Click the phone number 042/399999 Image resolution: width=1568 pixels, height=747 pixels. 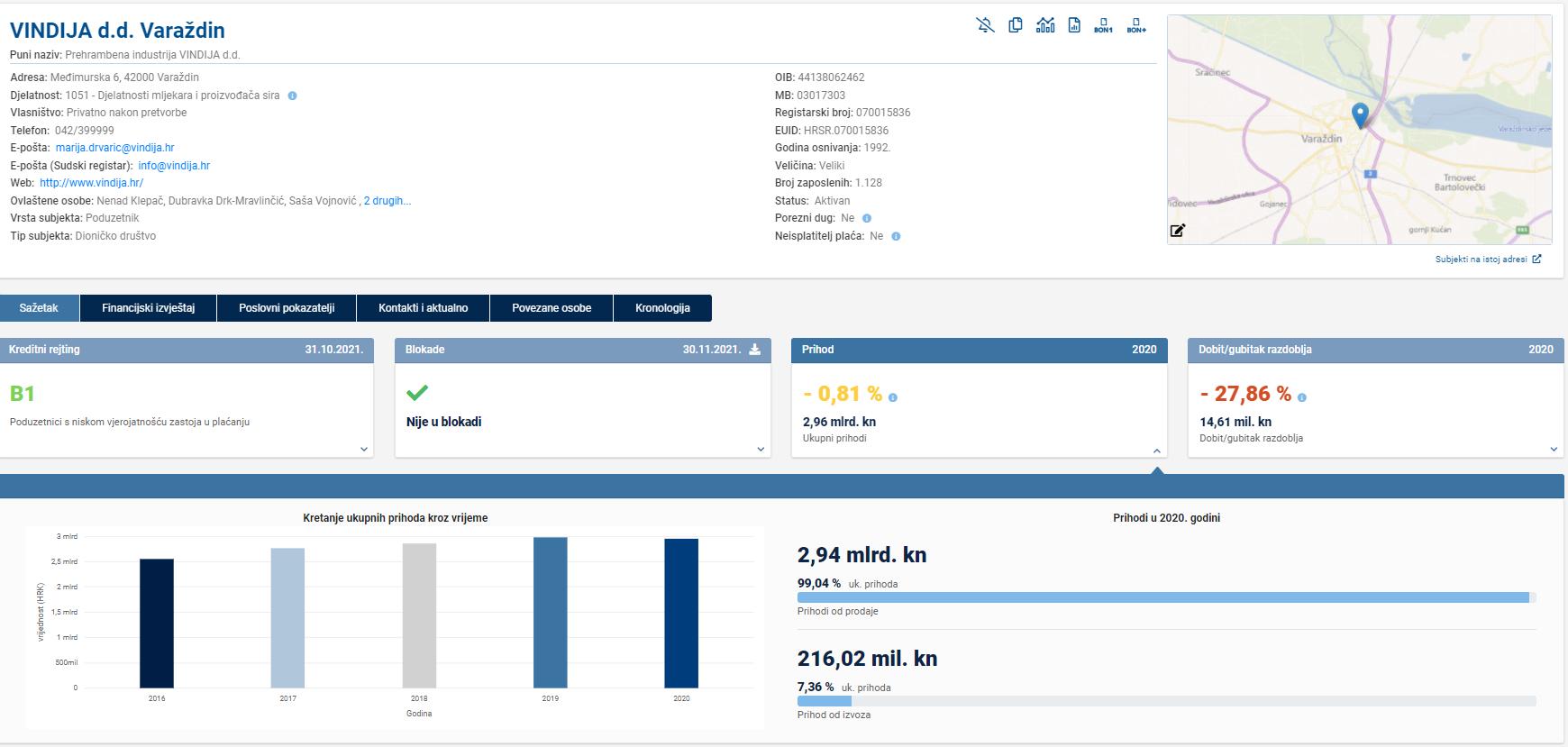[x=85, y=131]
